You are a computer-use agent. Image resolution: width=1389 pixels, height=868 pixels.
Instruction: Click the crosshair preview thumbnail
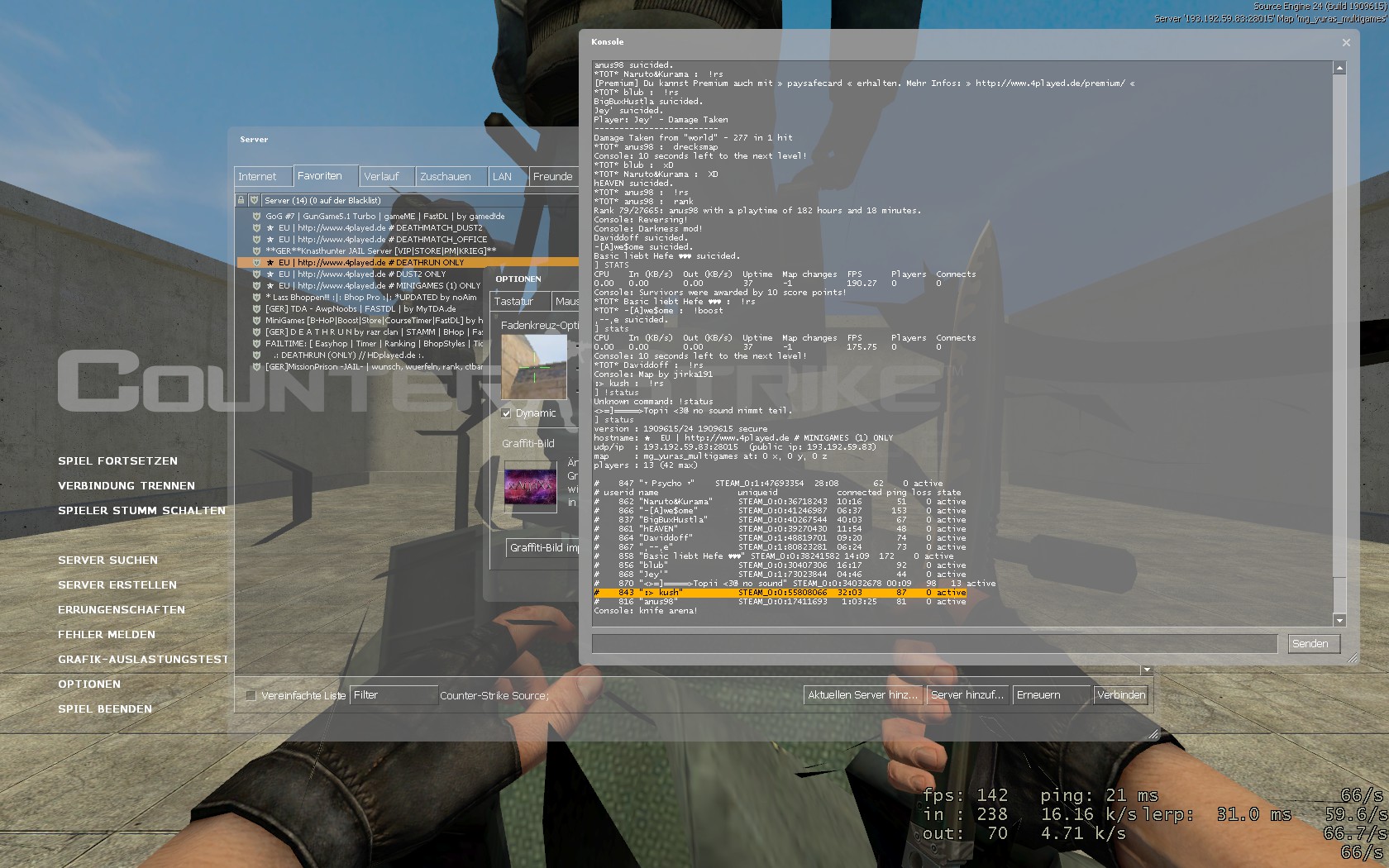click(x=534, y=367)
